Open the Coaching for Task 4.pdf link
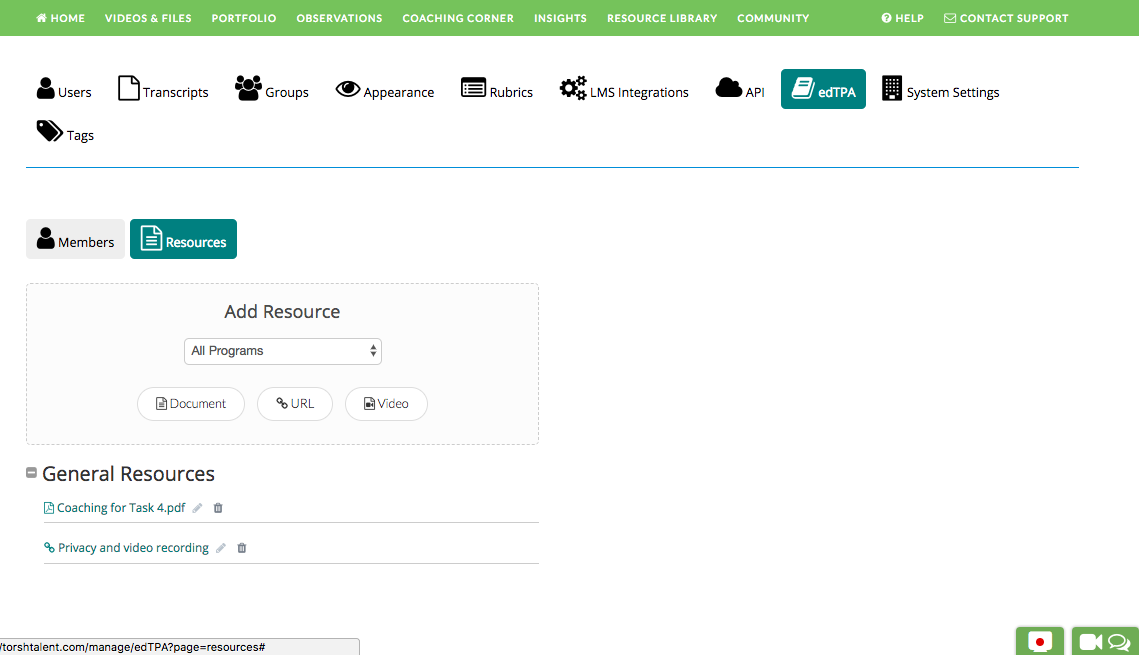The height and width of the screenshot is (655, 1139). [120, 508]
